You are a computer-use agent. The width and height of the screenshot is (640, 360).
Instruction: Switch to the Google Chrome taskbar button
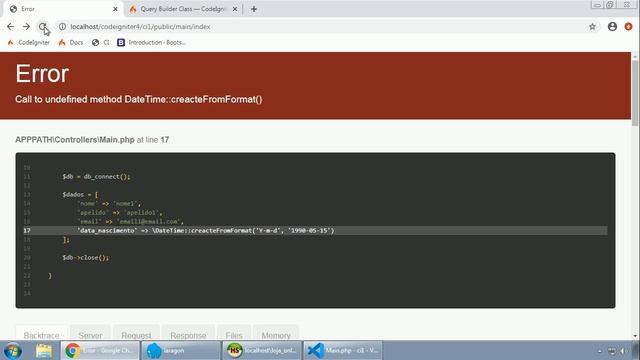tap(100, 351)
